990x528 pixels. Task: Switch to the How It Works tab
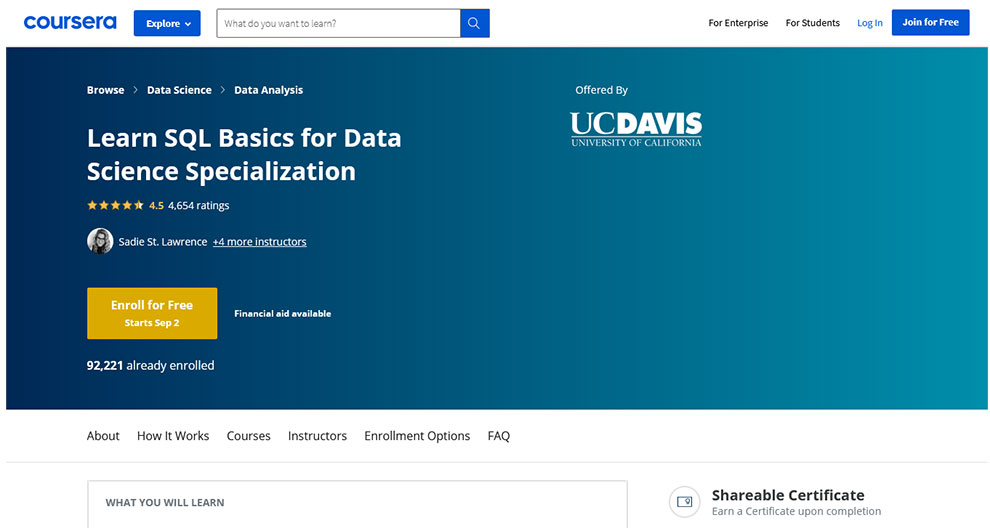pyautogui.click(x=173, y=436)
